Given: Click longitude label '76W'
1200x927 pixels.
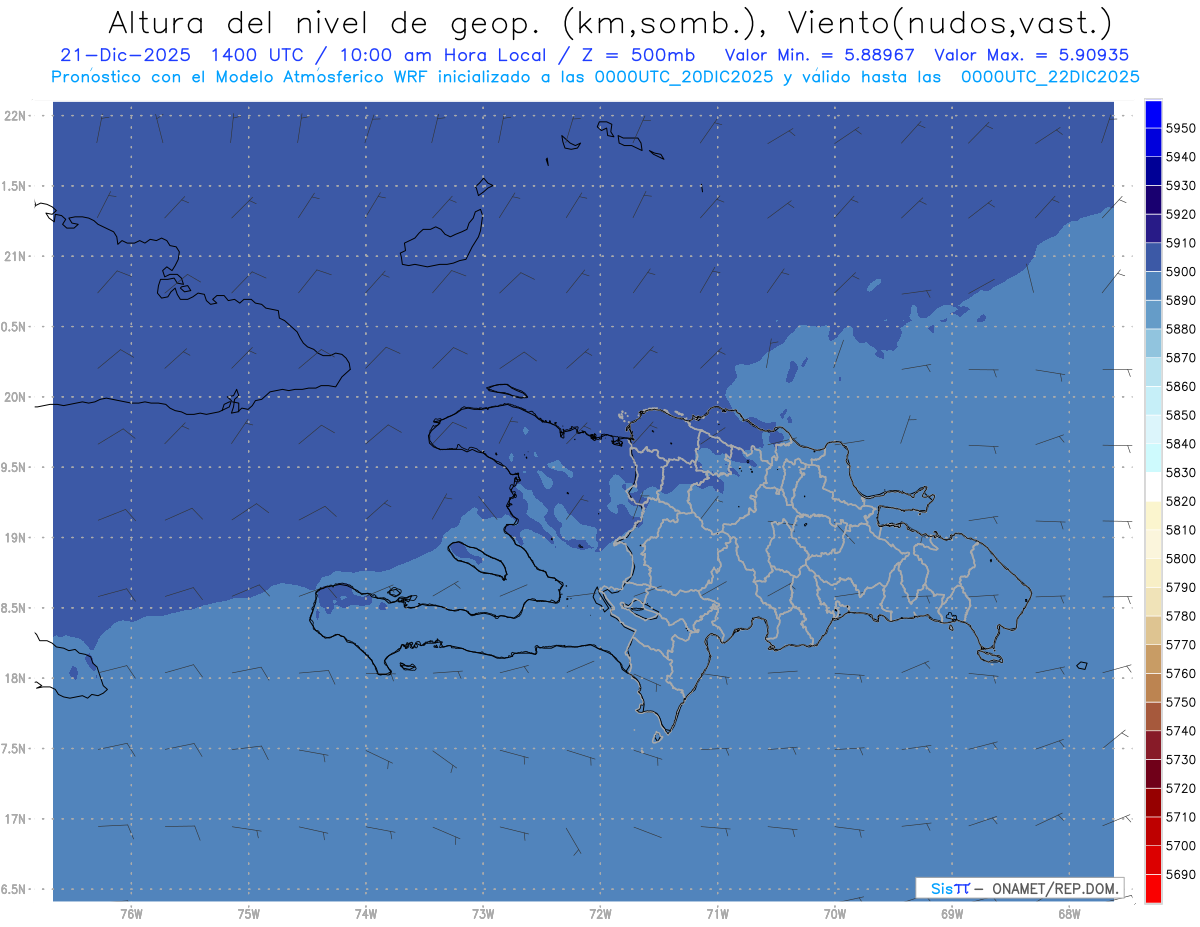Looking at the screenshot, I should tap(131, 914).
